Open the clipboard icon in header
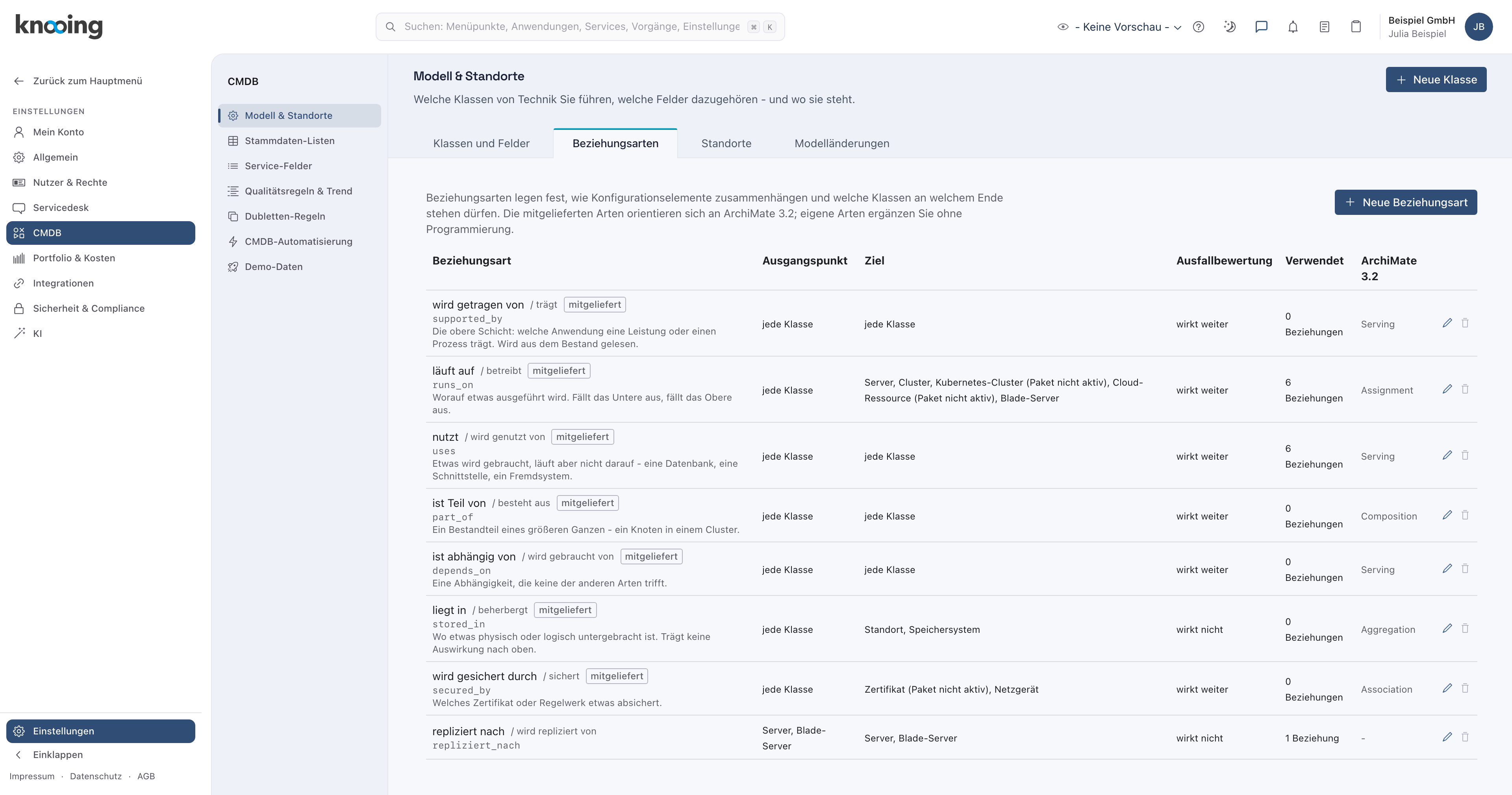 pyautogui.click(x=1356, y=27)
